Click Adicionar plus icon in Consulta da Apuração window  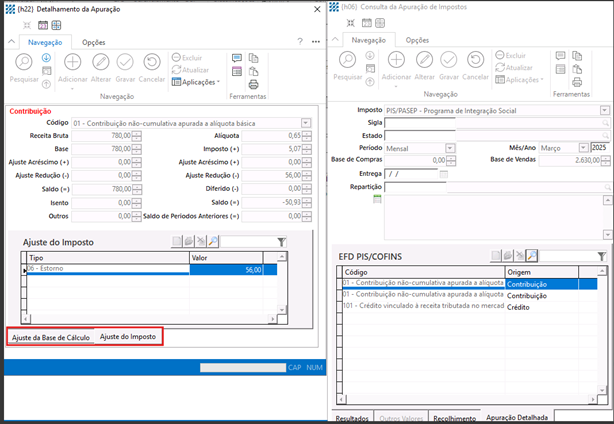tap(396, 60)
